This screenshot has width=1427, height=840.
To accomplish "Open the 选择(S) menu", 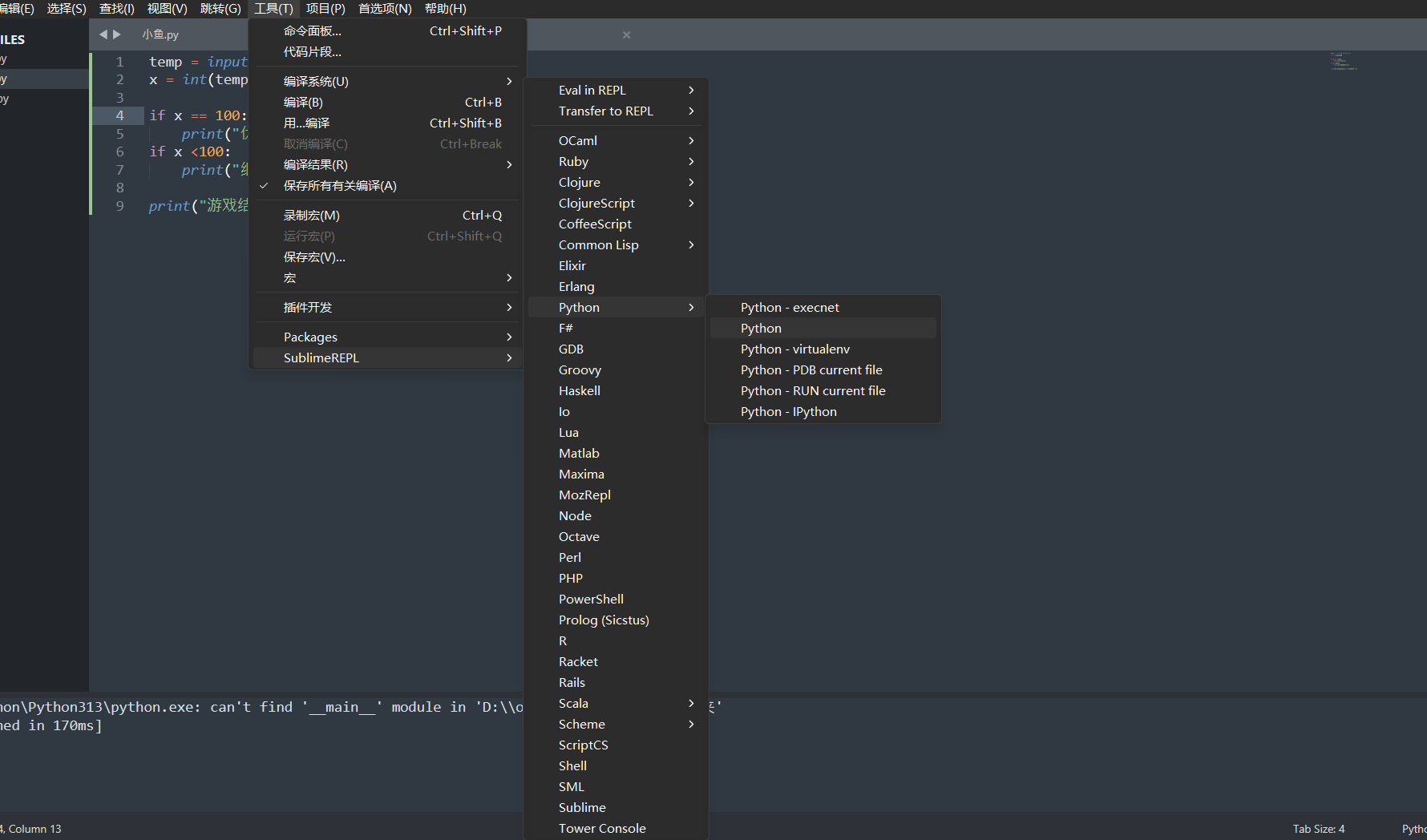I will 67,9.
